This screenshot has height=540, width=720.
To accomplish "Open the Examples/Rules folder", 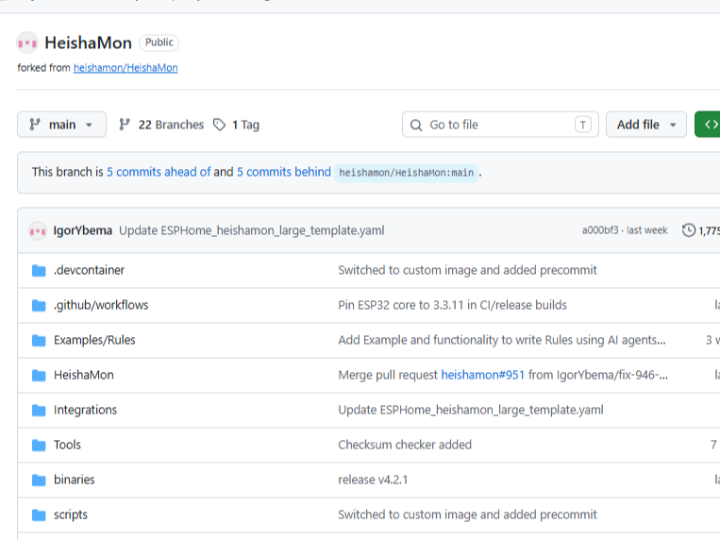I will tap(95, 340).
